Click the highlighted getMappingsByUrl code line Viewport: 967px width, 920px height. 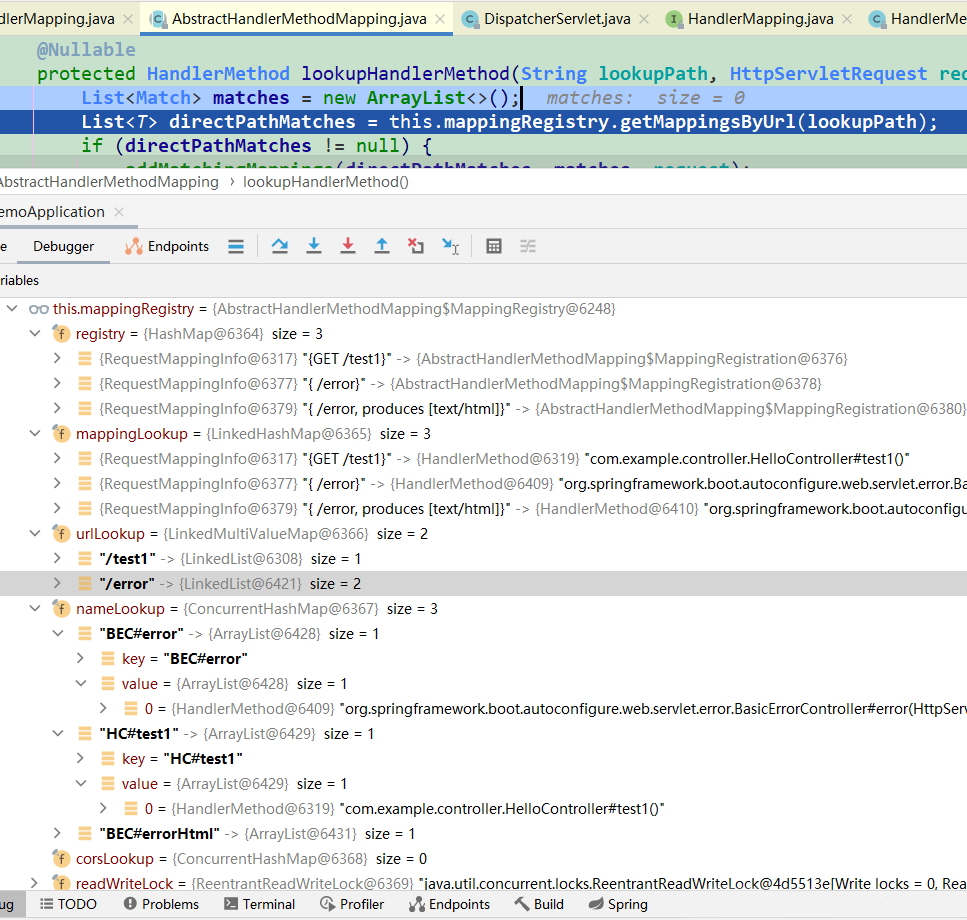[x=484, y=121]
